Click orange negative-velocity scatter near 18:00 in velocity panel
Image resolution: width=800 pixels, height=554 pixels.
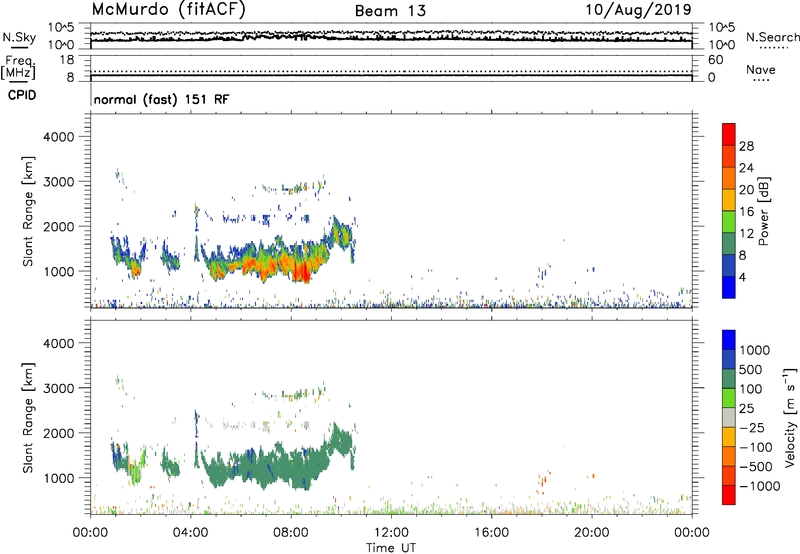coord(542,481)
